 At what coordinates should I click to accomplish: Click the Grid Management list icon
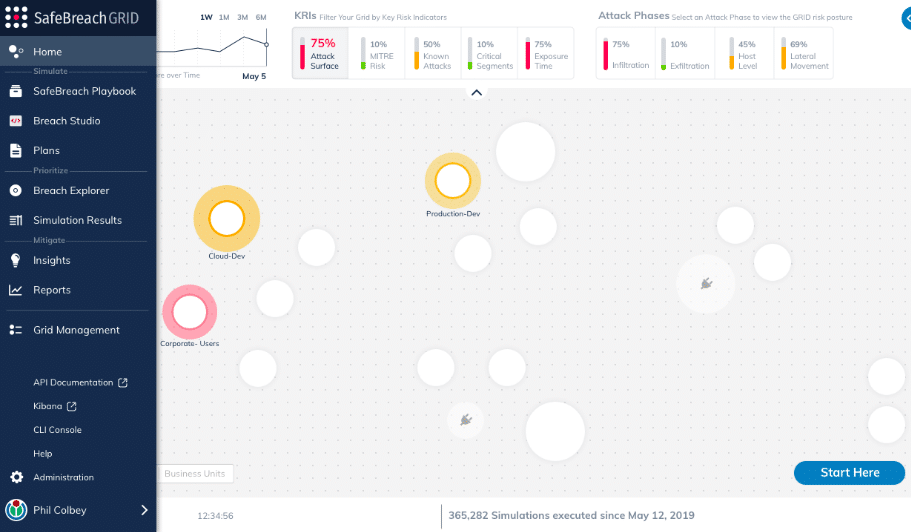pos(16,330)
